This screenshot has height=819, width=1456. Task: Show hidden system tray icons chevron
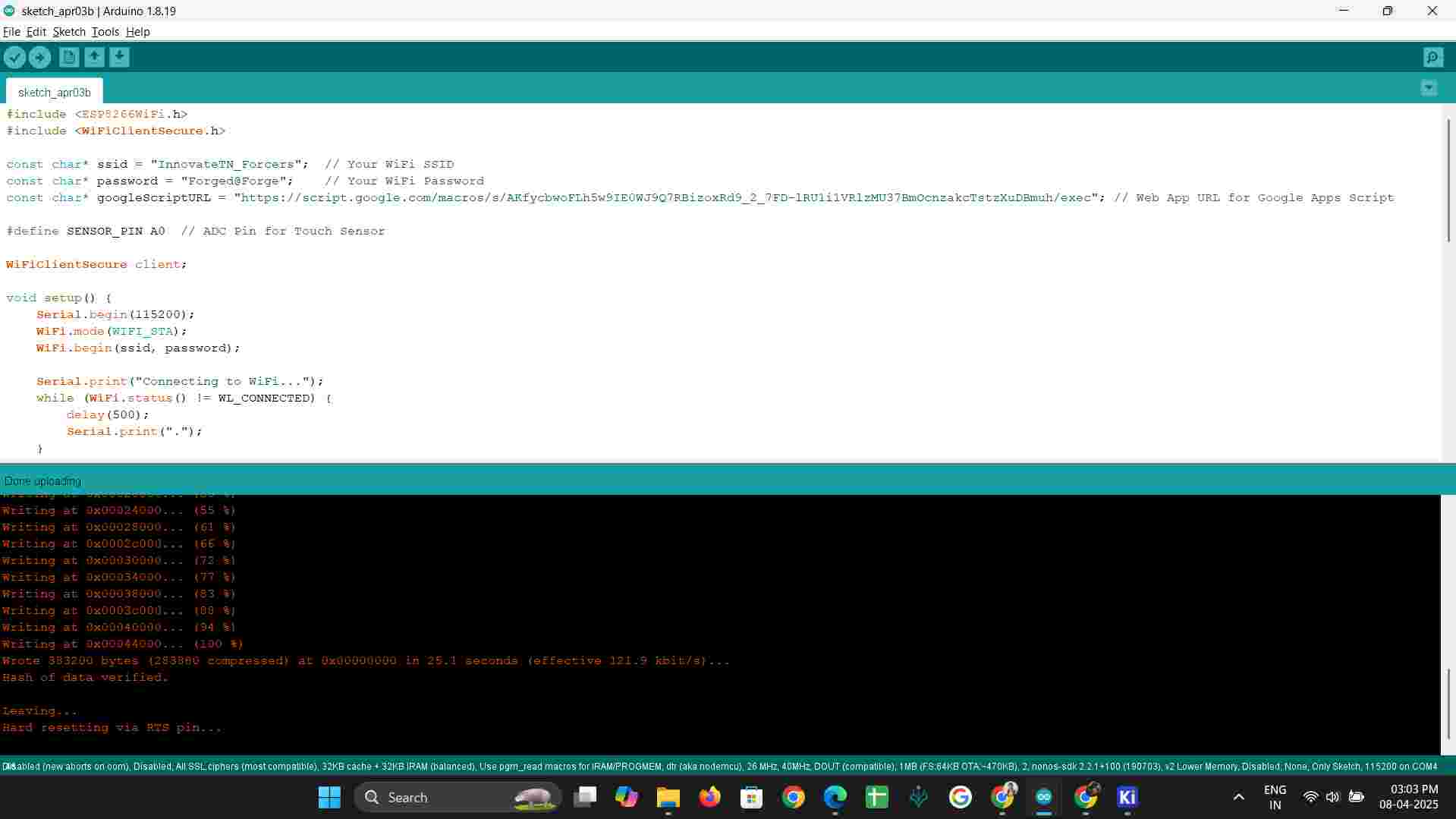1239,797
